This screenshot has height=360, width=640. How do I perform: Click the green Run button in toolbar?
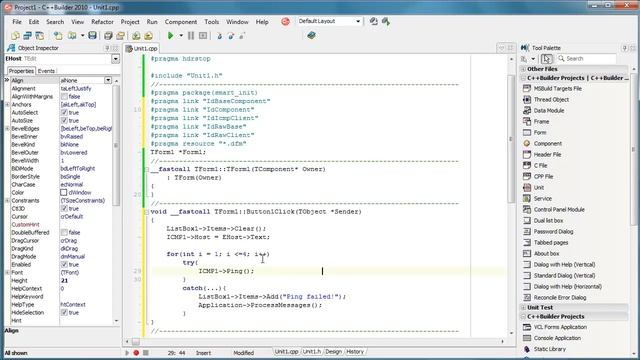click(x=170, y=36)
